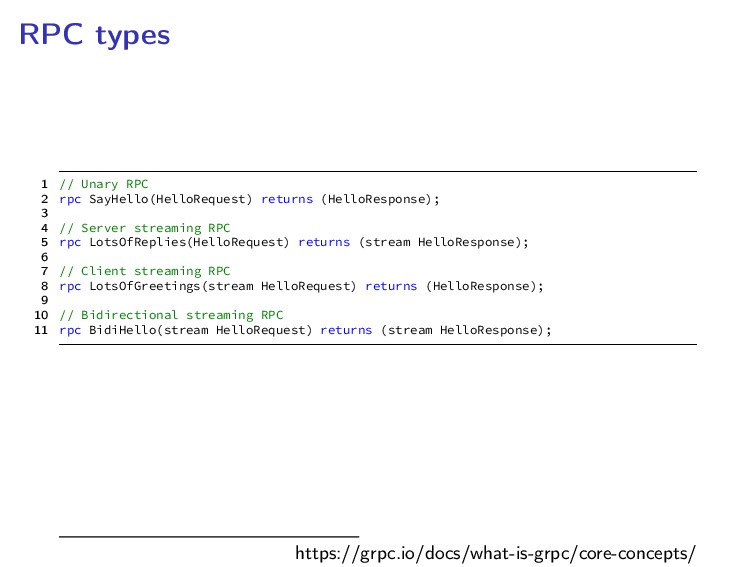Click the 'rpc' keyword on line 8
The width and height of the screenshot is (756, 567).
point(70,287)
